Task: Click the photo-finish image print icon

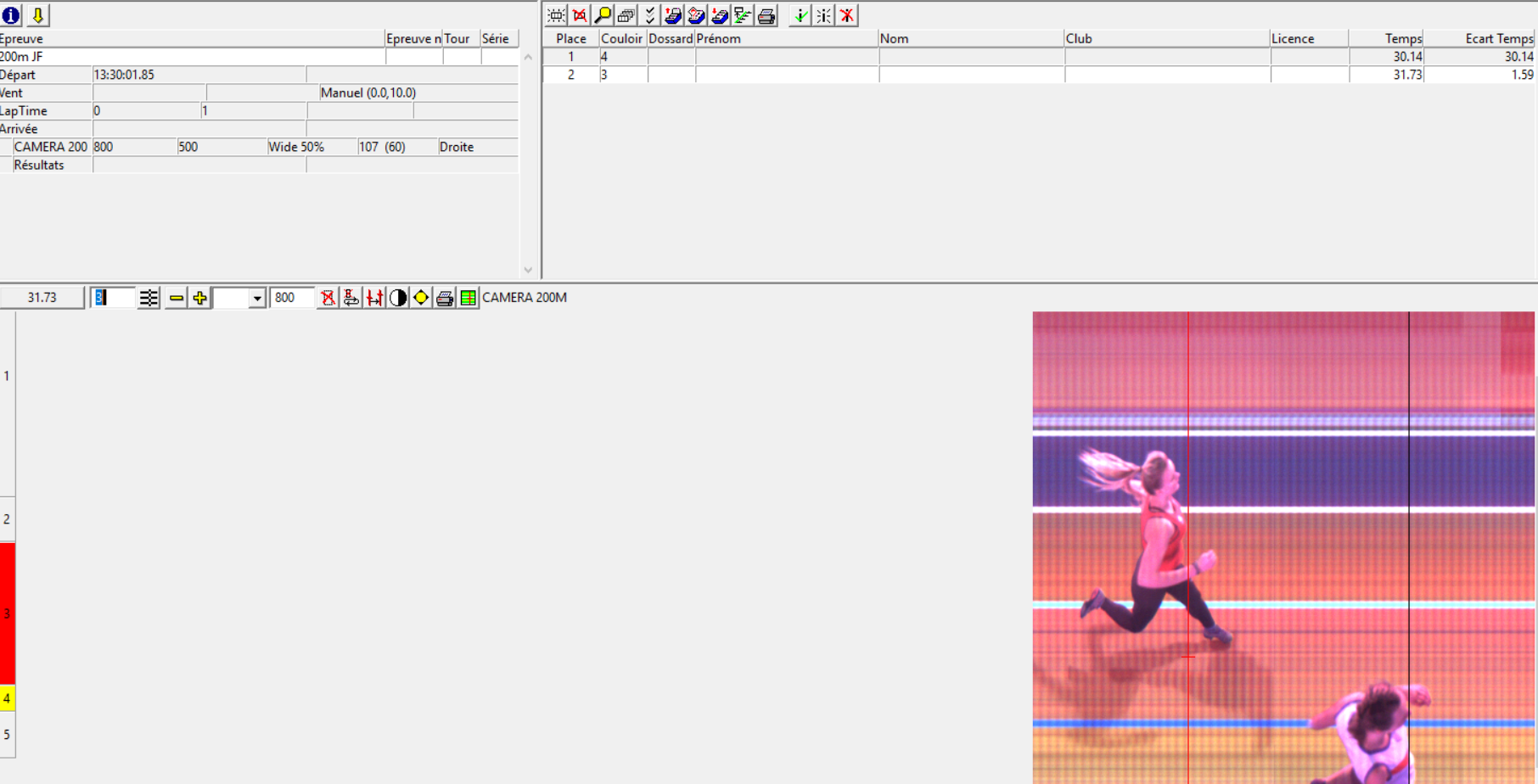Action: pyautogui.click(x=444, y=298)
